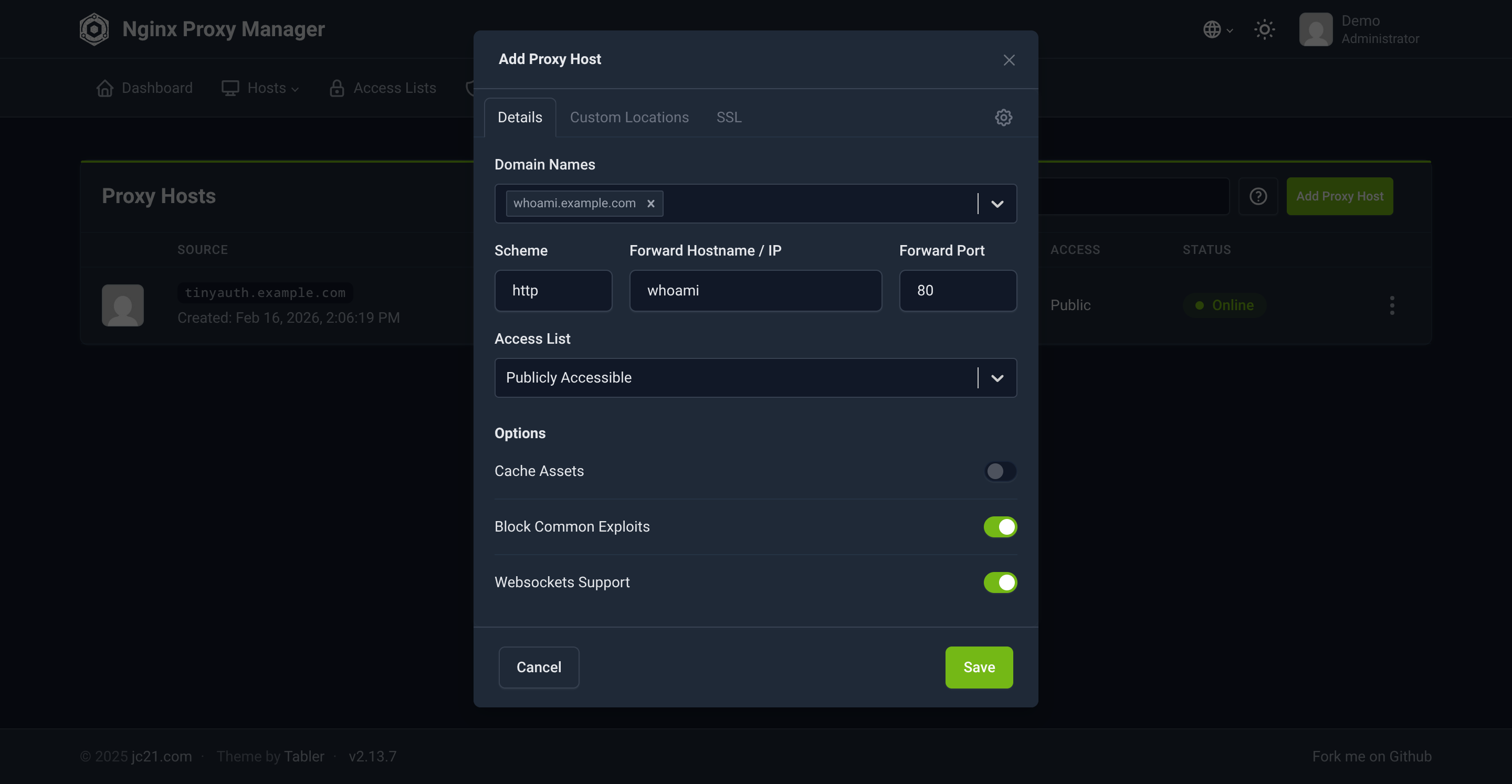Image resolution: width=1512 pixels, height=784 pixels.
Task: Switch to the Custom Locations tab
Action: click(x=629, y=117)
